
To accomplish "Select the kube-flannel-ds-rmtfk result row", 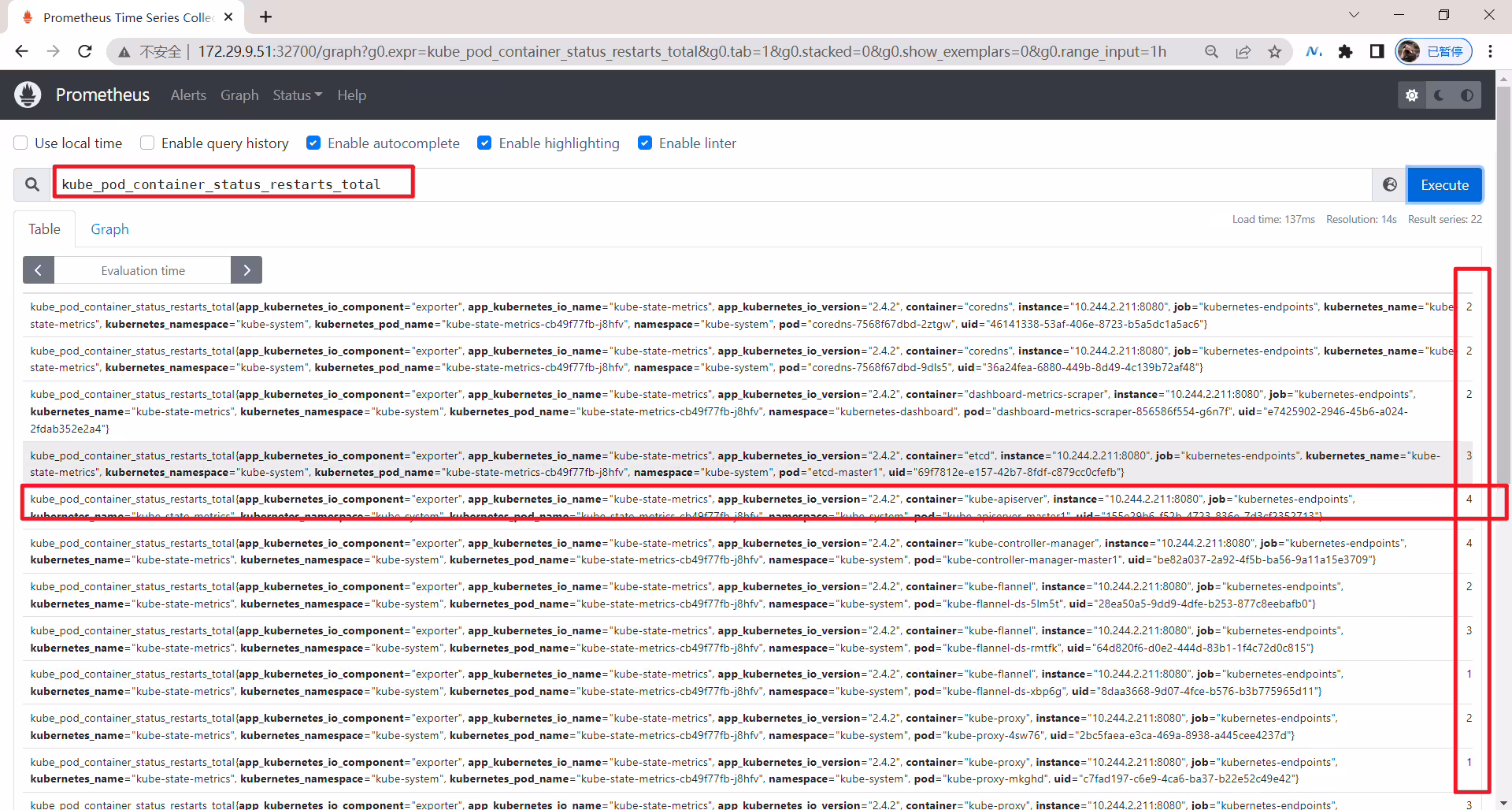I will click(748, 639).
